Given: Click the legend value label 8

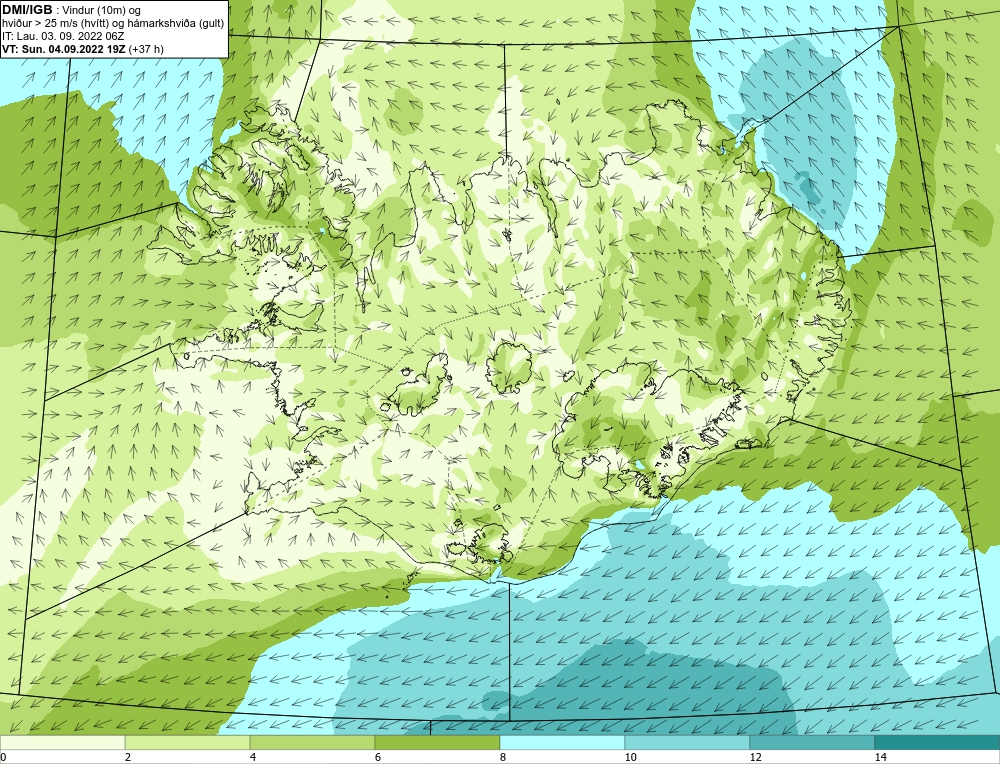Looking at the screenshot, I should (503, 757).
